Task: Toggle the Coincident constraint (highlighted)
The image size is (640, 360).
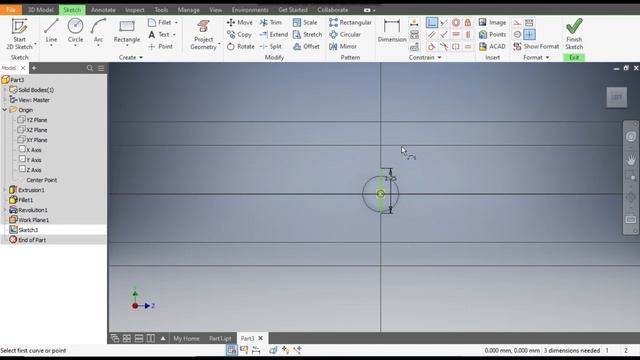Action: pyautogui.click(x=432, y=22)
